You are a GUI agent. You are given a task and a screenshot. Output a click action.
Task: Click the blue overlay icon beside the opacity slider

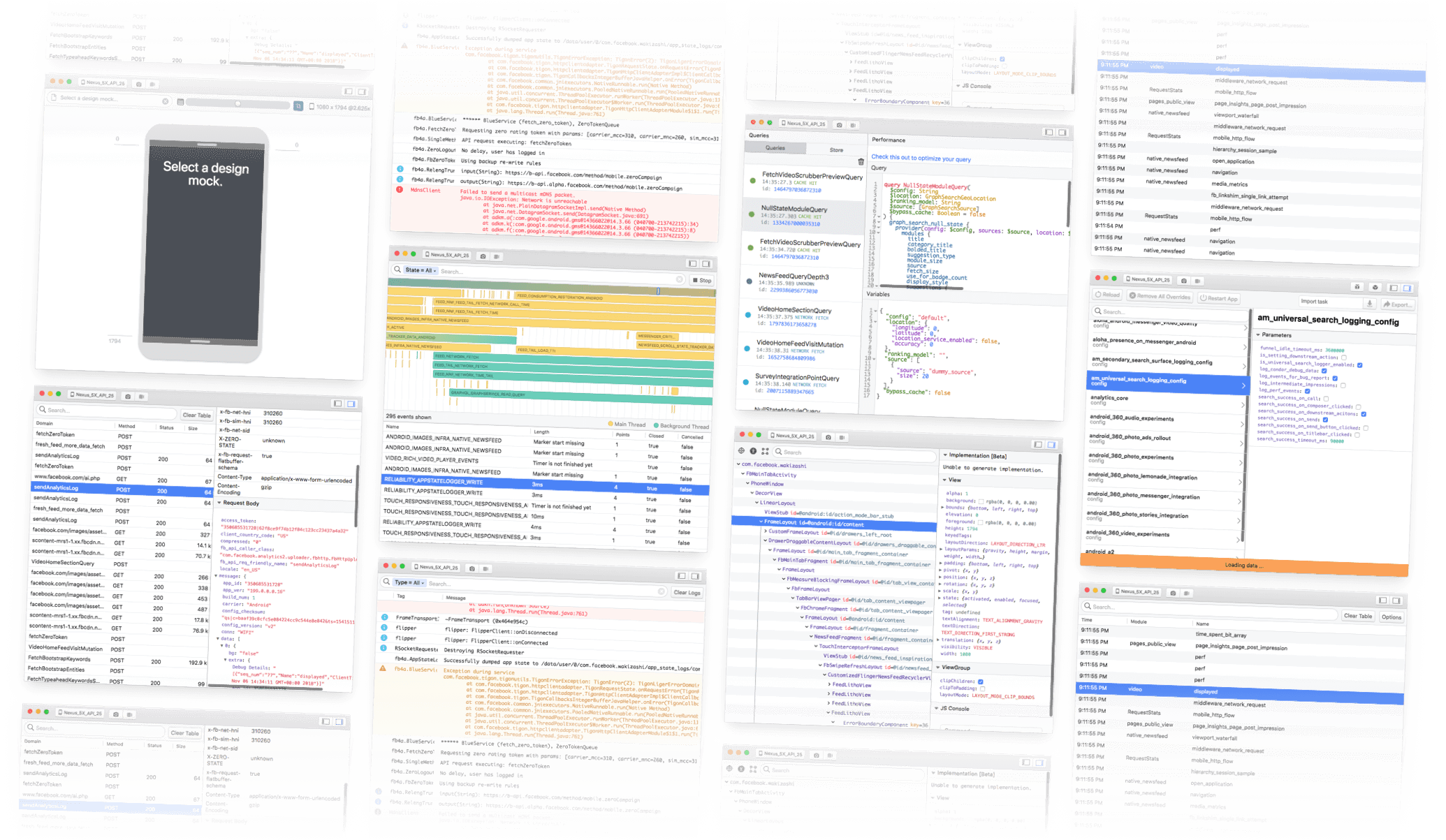(x=298, y=105)
